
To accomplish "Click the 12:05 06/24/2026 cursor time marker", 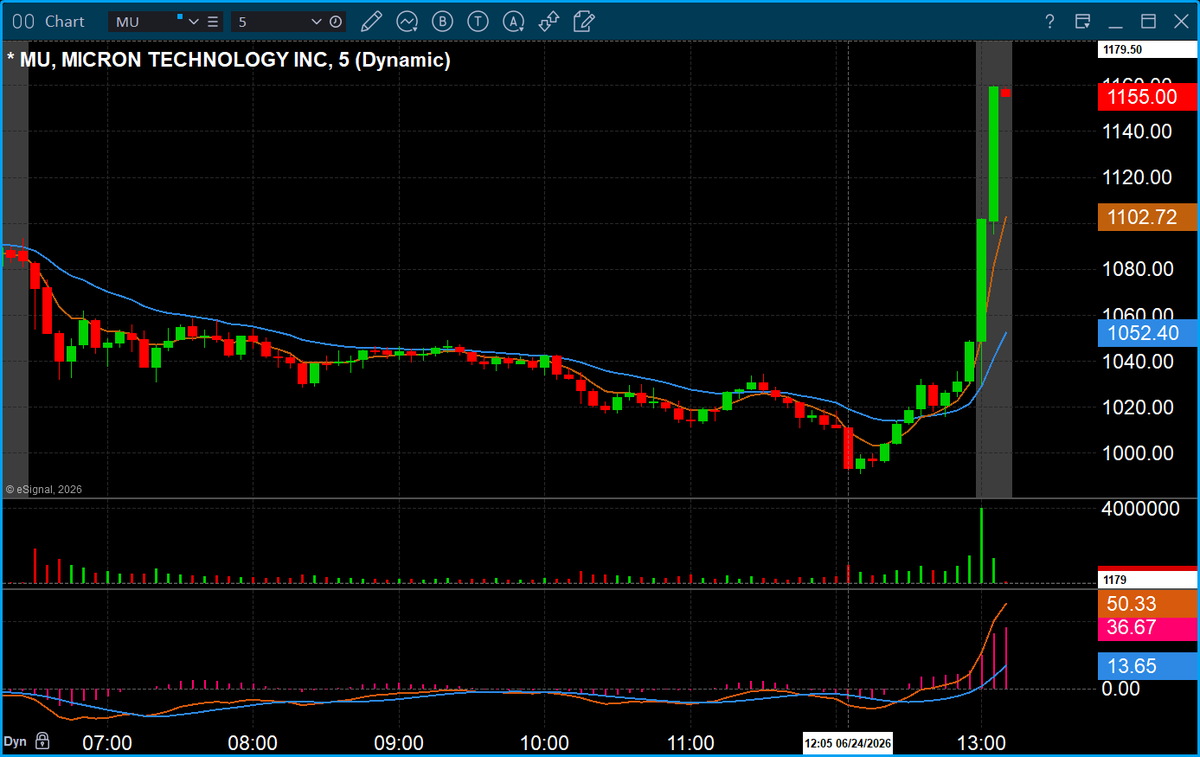I will pos(849,743).
